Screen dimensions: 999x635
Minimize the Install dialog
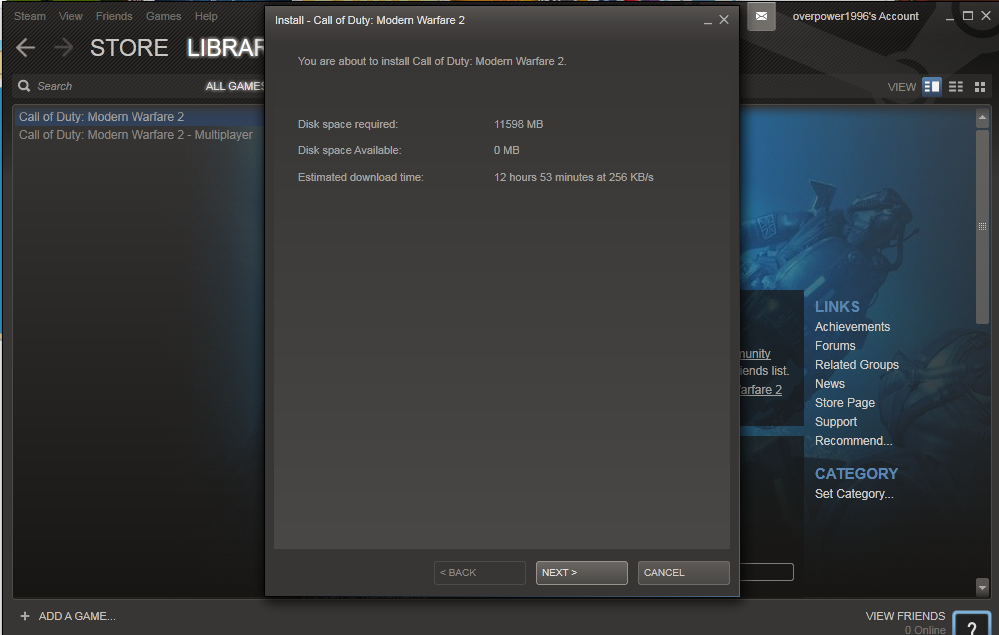(x=708, y=20)
